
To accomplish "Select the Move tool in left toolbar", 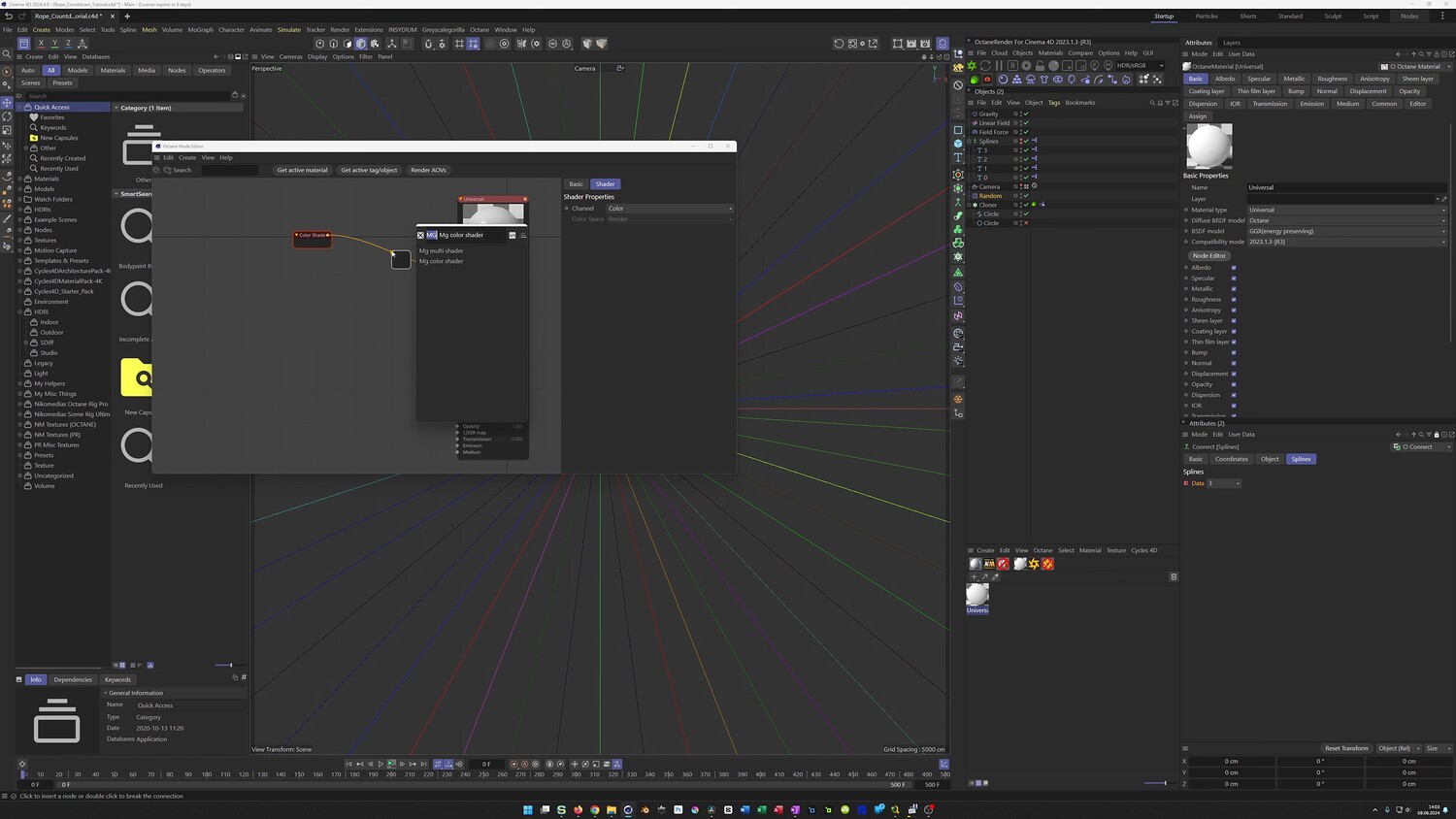I will pyautogui.click(x=7, y=102).
